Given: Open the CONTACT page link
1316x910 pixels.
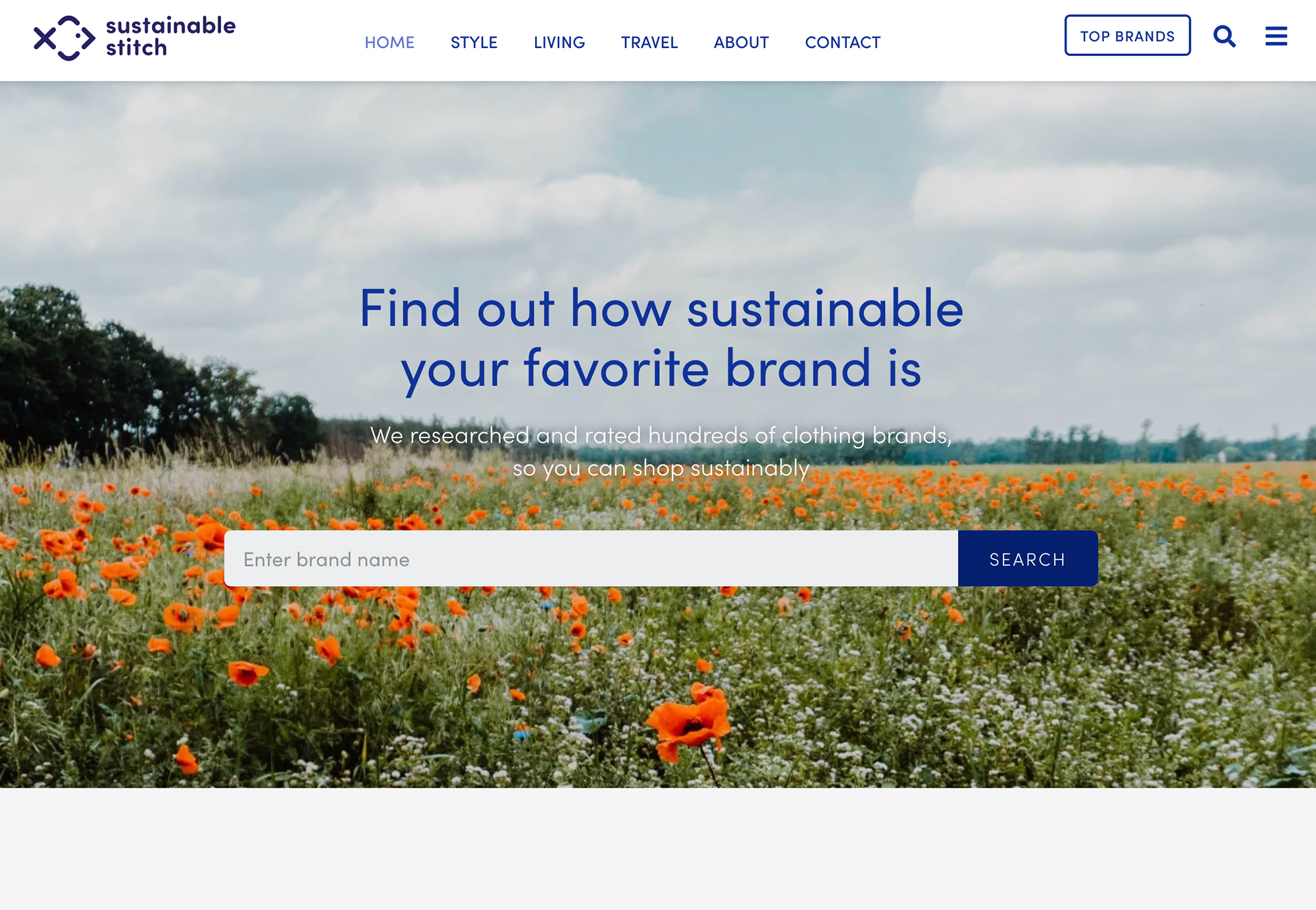Looking at the screenshot, I should pos(843,42).
